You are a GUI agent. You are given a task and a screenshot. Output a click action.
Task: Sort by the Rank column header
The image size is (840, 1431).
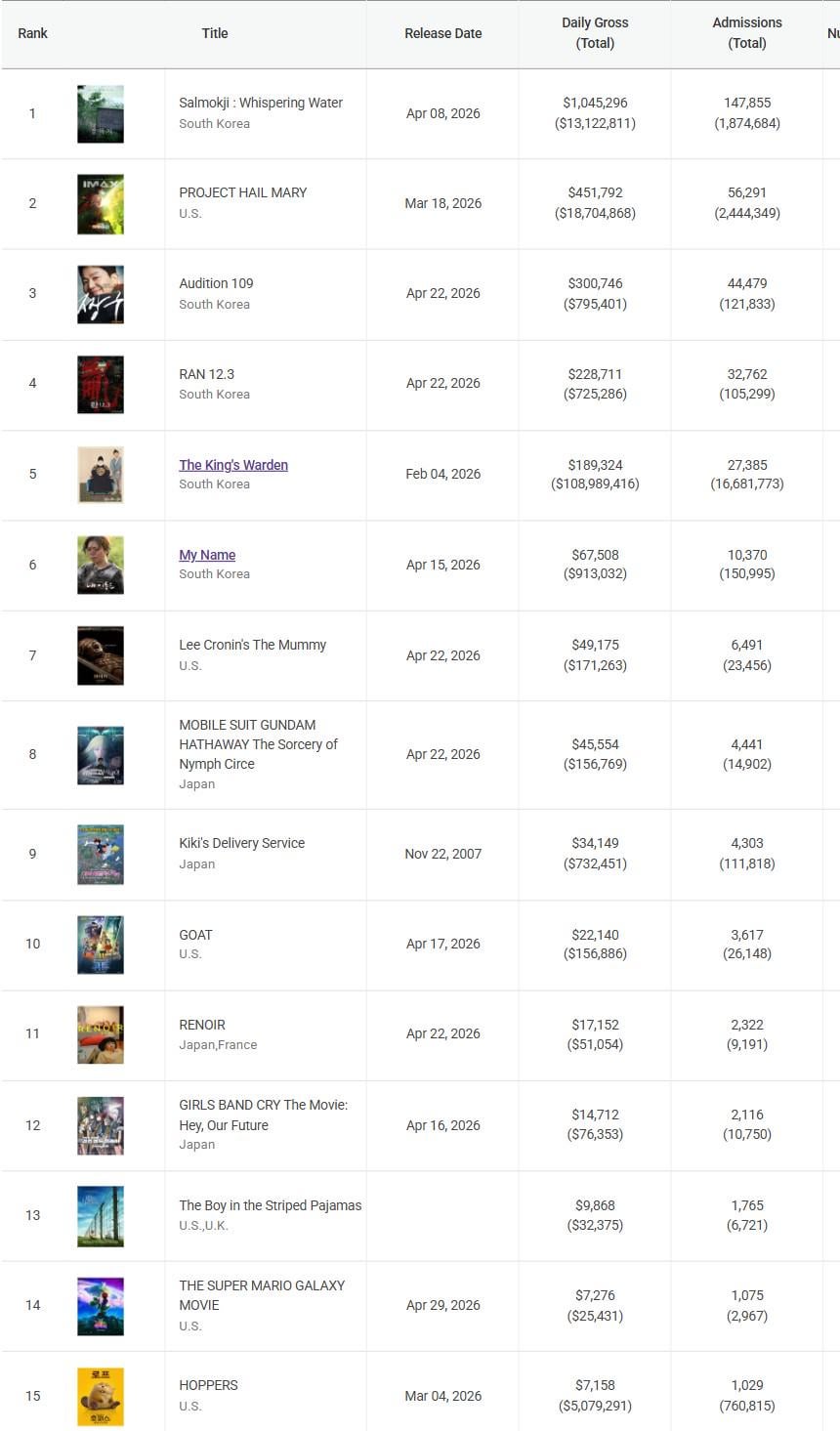(32, 33)
